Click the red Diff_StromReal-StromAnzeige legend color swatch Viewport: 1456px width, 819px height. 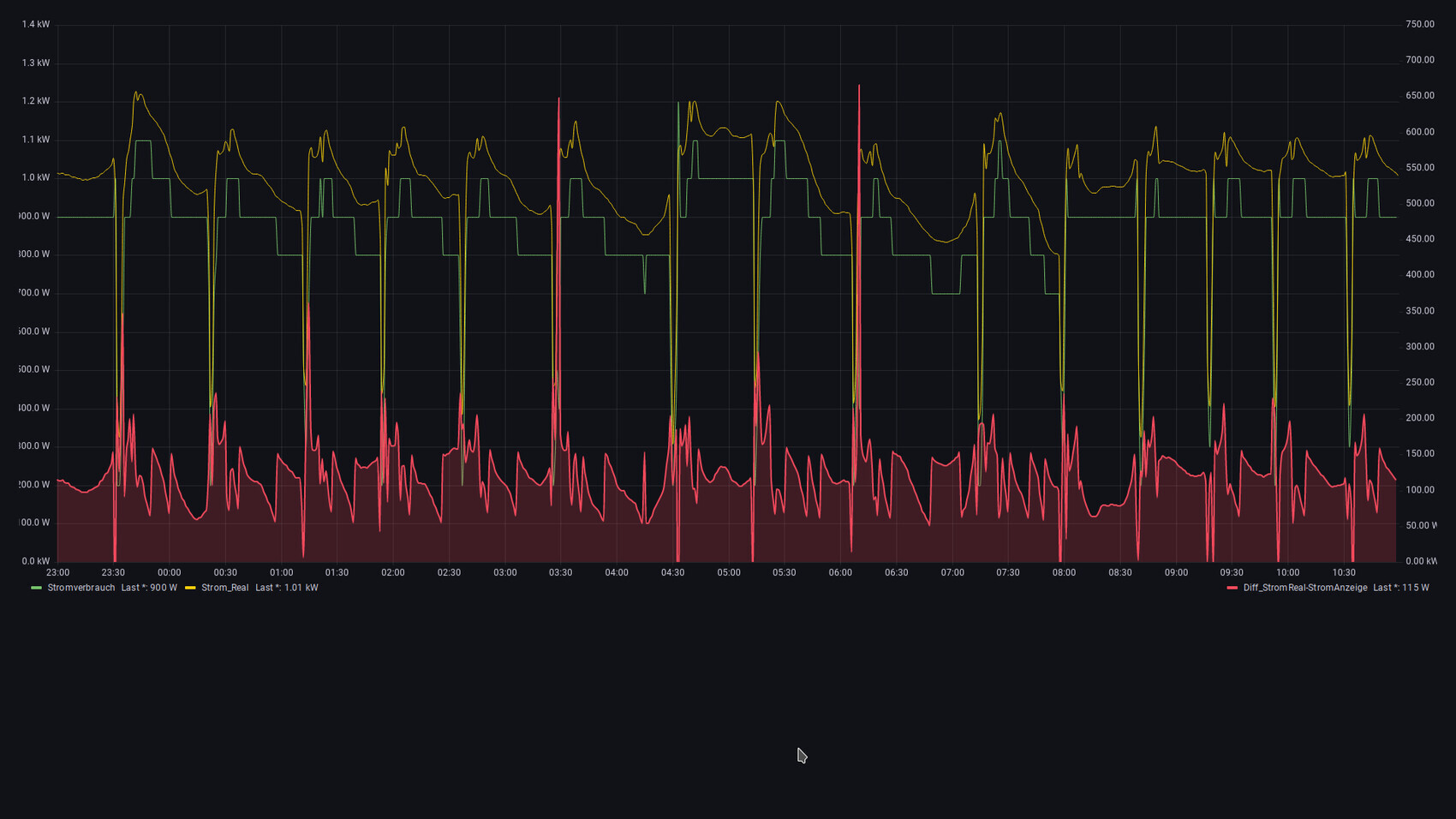click(x=1232, y=588)
